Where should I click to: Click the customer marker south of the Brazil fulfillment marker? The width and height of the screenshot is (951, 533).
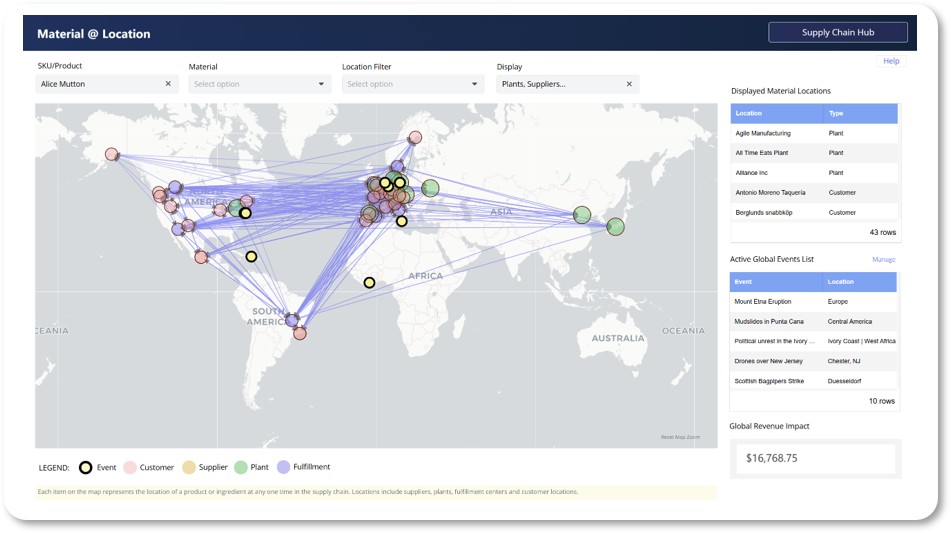[x=300, y=334]
